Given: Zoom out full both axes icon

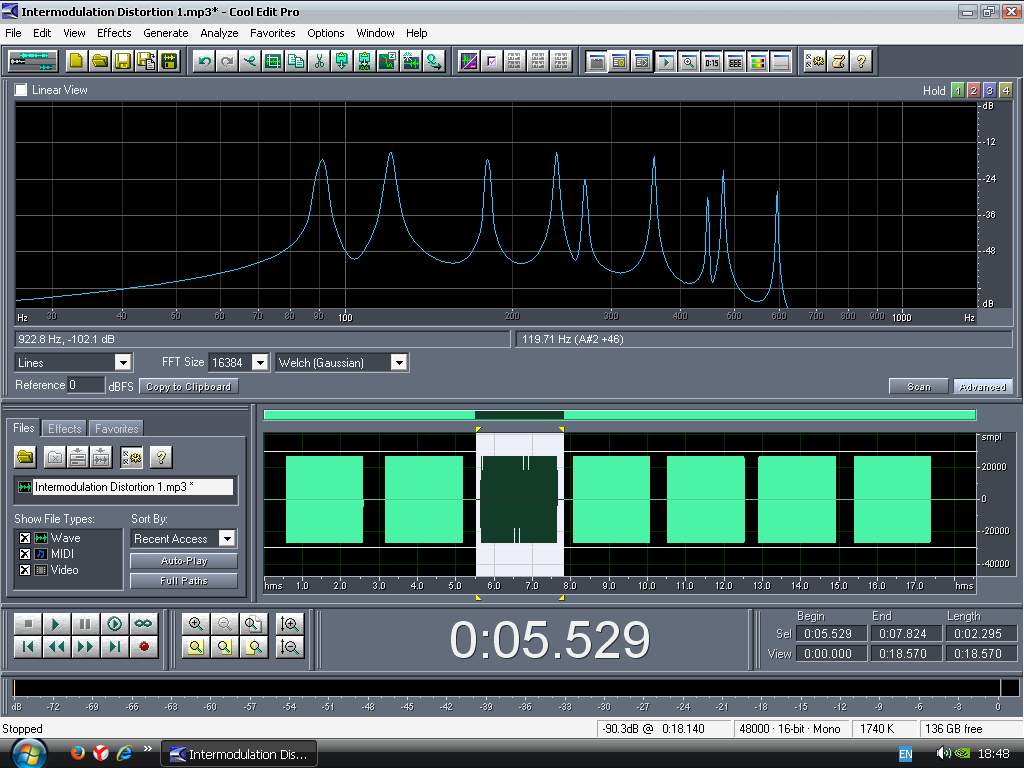Looking at the screenshot, I should point(253,624).
